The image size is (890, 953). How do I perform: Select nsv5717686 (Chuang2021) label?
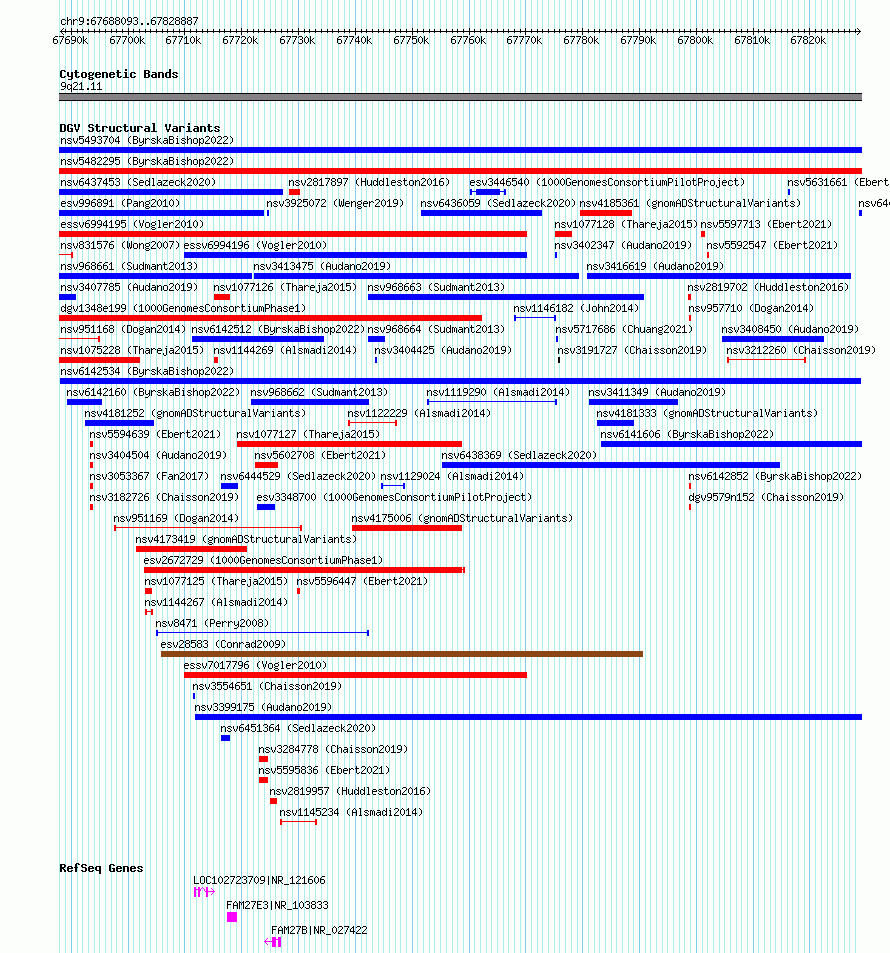(x=624, y=329)
